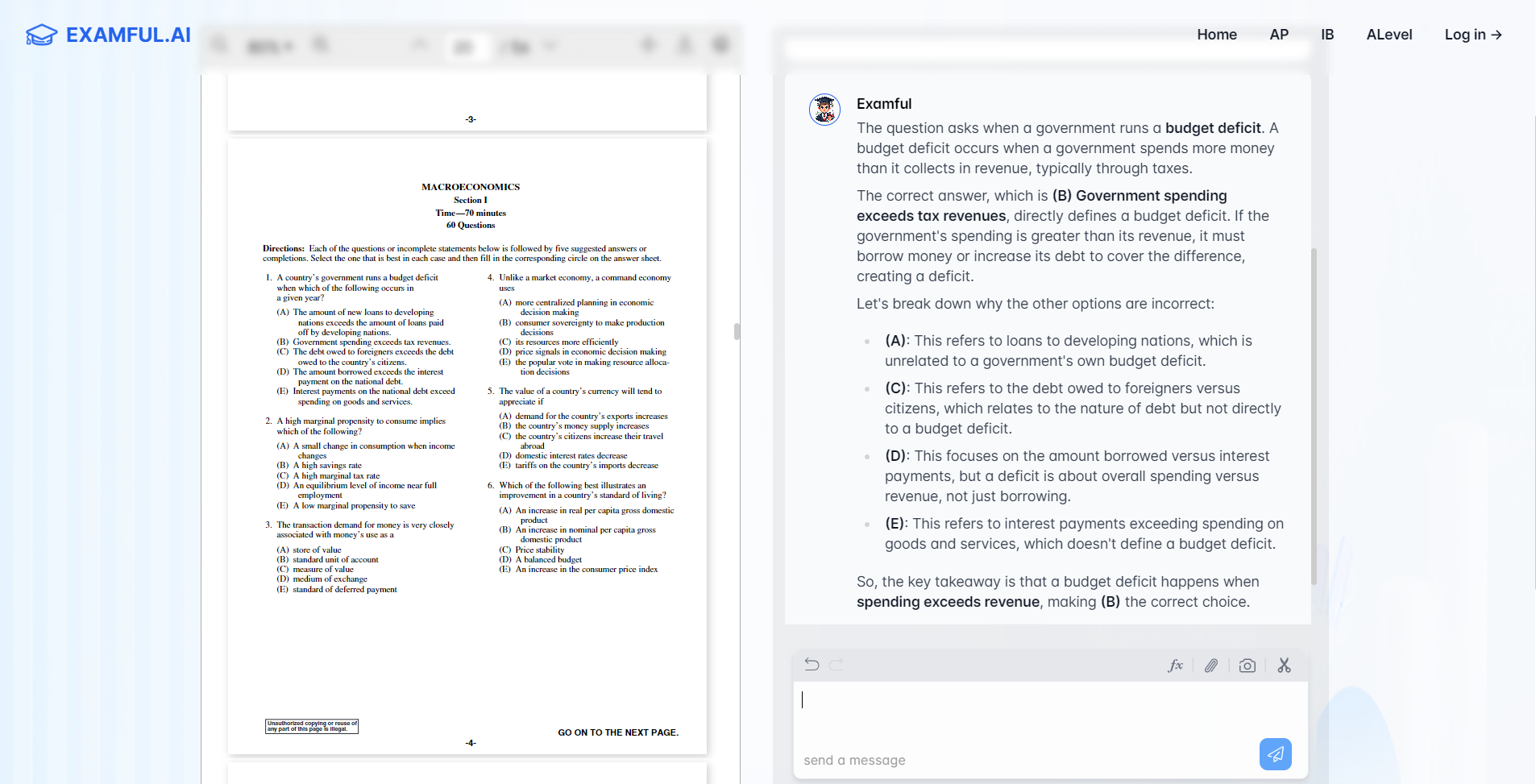
Task: Open the IB menu item
Action: tap(1327, 35)
